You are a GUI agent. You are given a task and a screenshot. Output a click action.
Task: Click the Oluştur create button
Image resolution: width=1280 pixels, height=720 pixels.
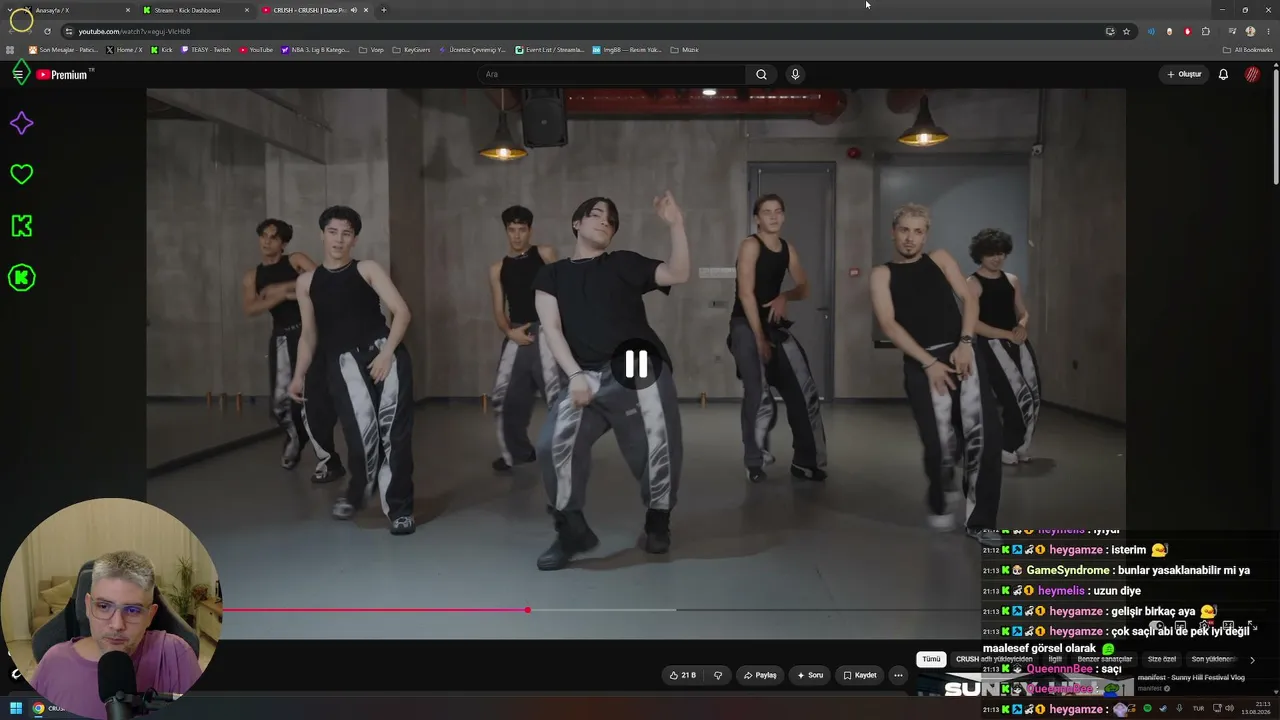pyautogui.click(x=1184, y=74)
